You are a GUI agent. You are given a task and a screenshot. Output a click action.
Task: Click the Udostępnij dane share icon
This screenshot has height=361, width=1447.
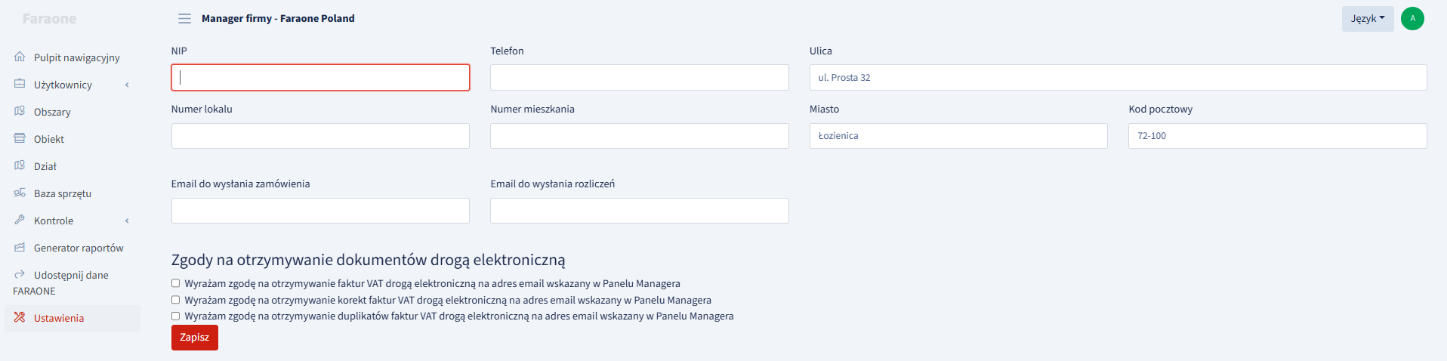[x=20, y=274]
